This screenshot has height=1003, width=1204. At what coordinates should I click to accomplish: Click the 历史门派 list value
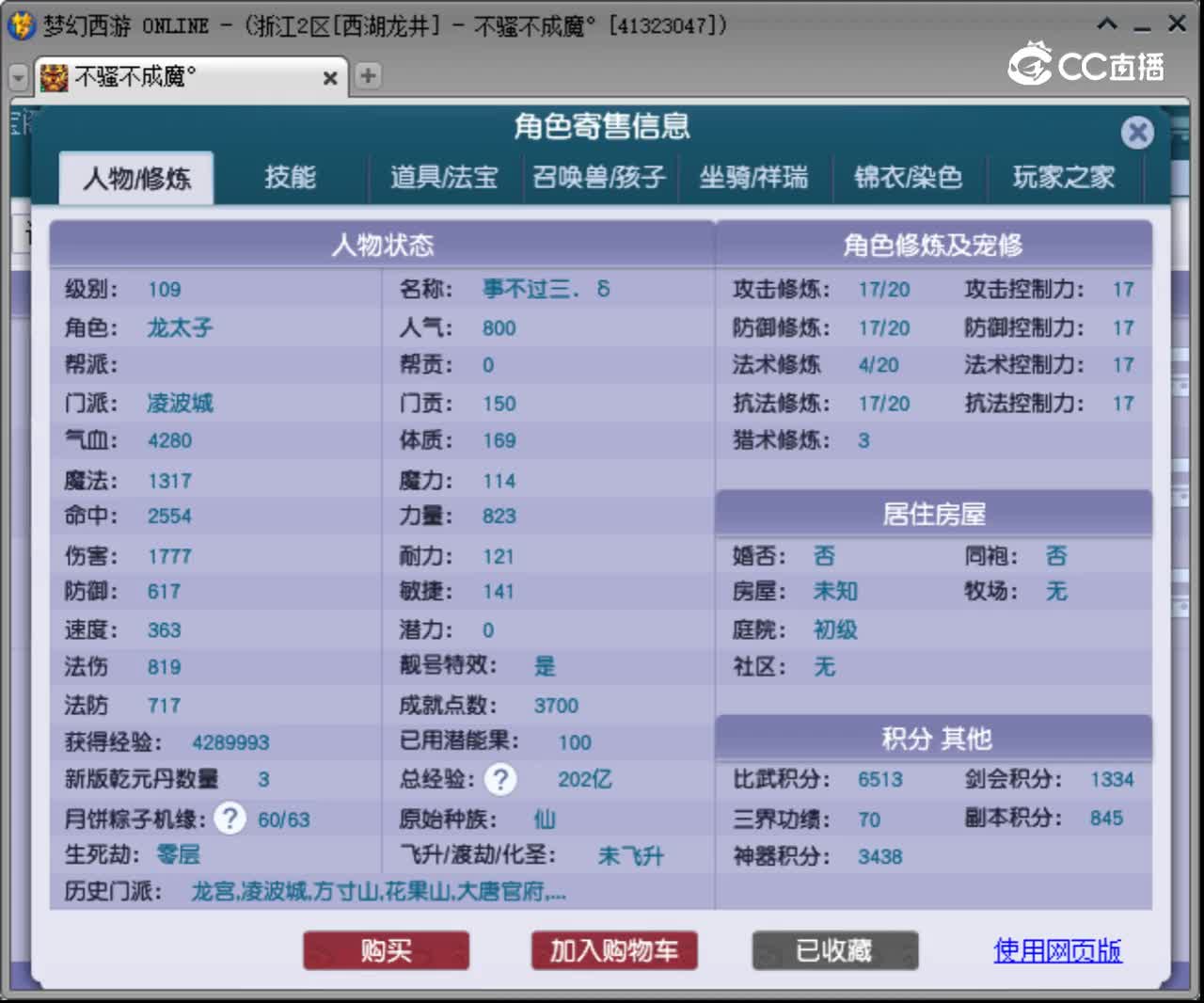pos(378,891)
